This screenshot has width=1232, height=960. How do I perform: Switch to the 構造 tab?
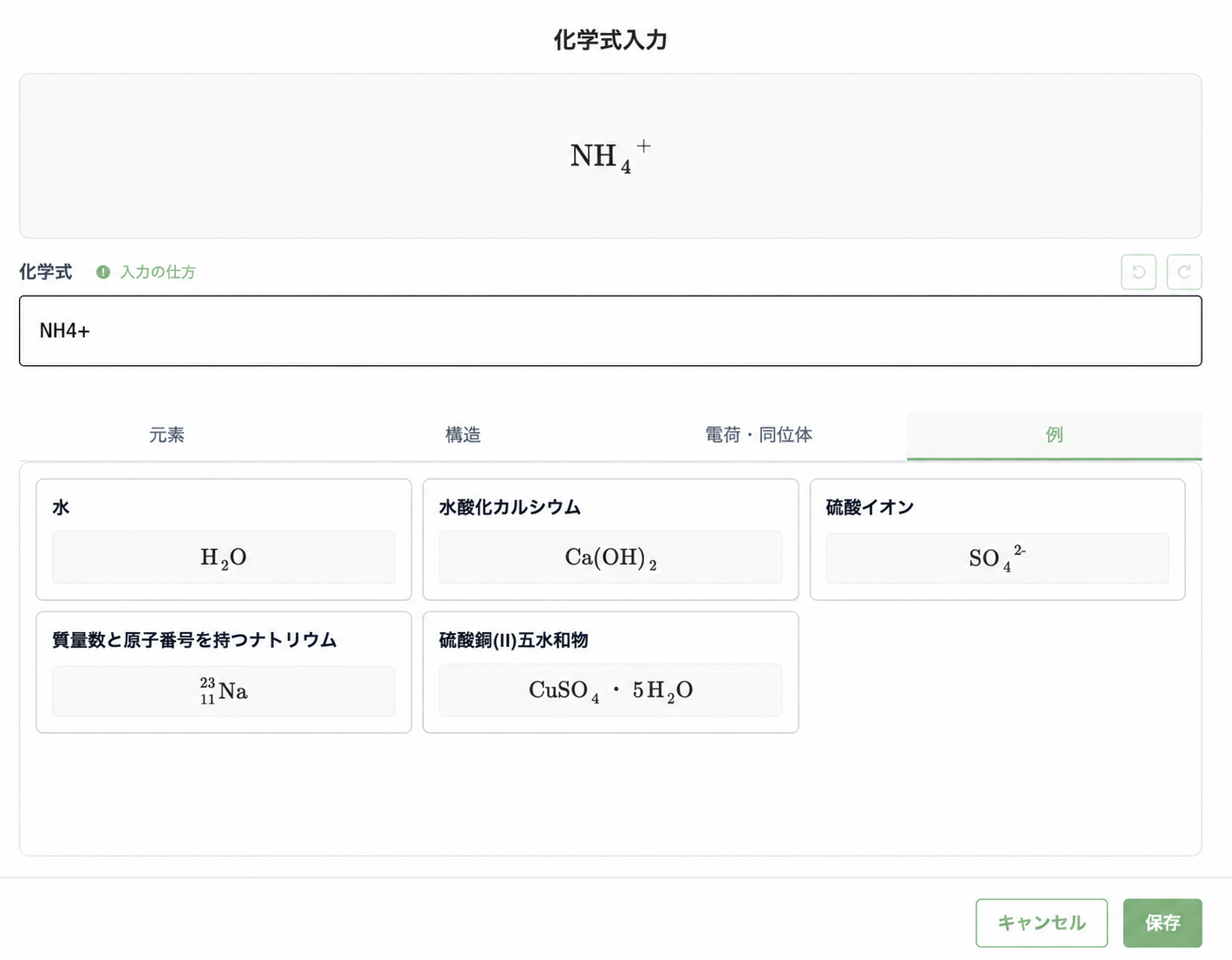click(x=463, y=435)
